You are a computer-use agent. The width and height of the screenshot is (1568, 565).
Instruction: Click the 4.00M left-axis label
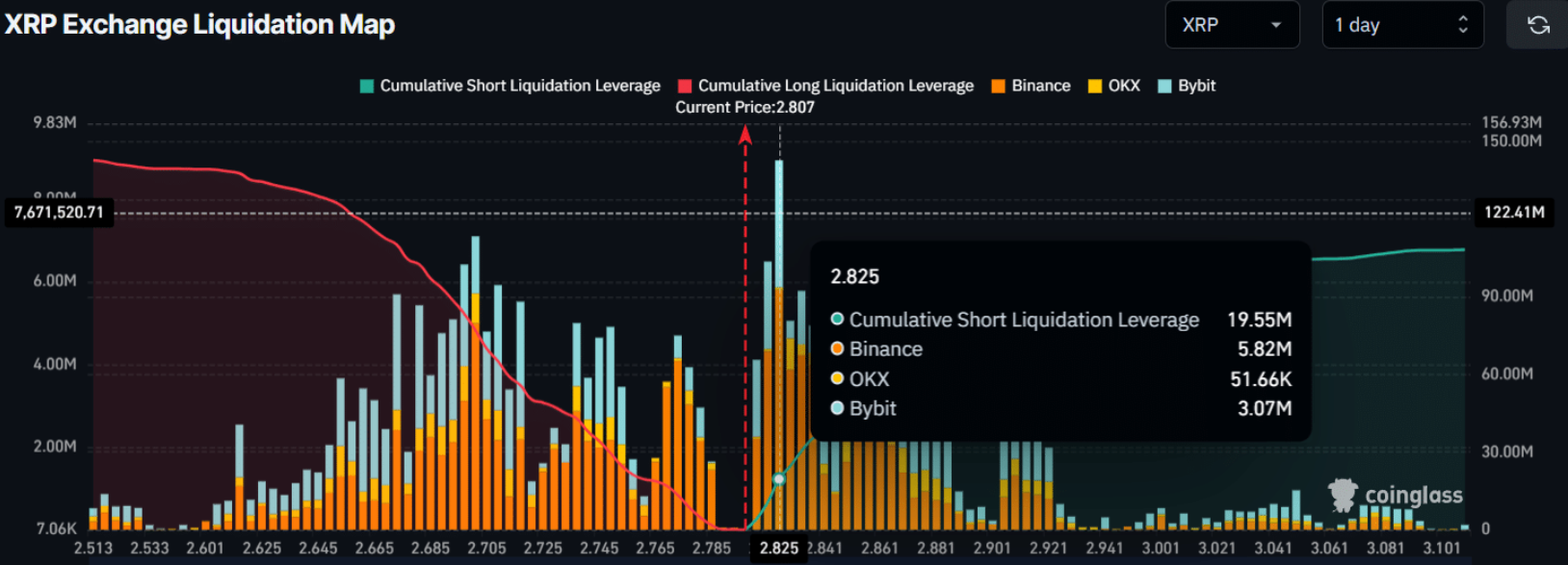[55, 364]
